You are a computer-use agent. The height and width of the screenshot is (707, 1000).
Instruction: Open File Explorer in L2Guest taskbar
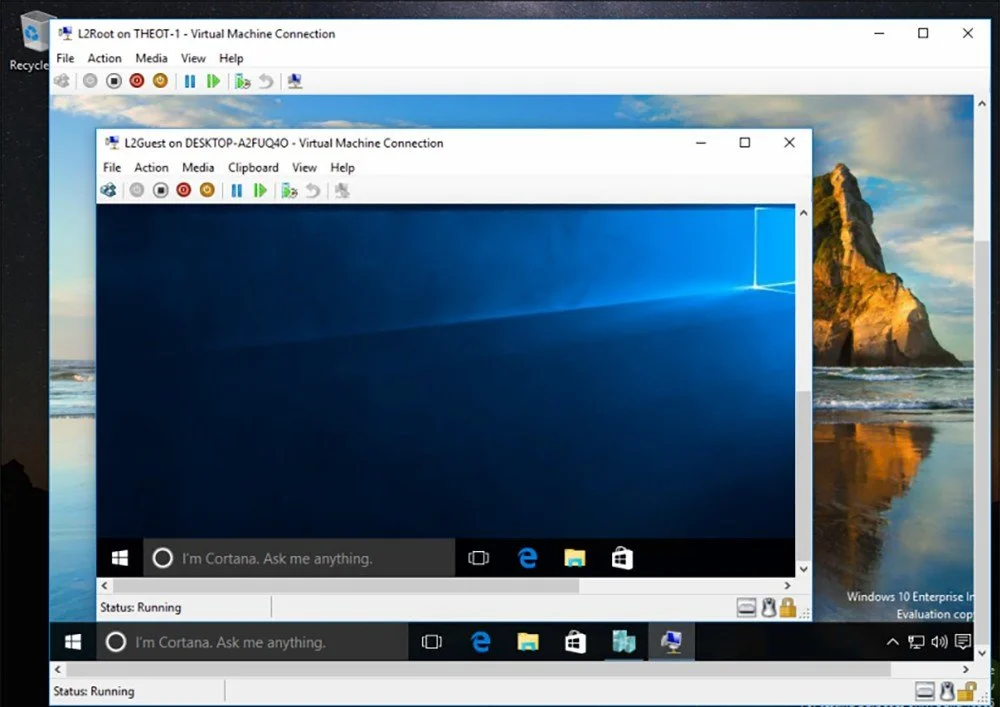pyautogui.click(x=575, y=558)
